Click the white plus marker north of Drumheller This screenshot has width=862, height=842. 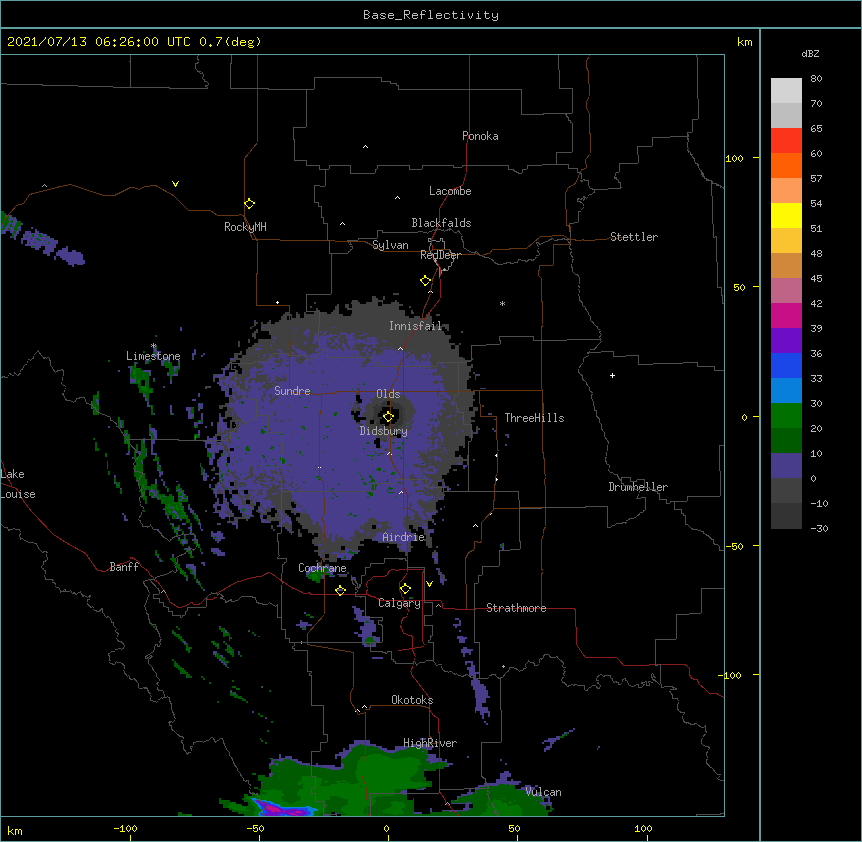612,375
